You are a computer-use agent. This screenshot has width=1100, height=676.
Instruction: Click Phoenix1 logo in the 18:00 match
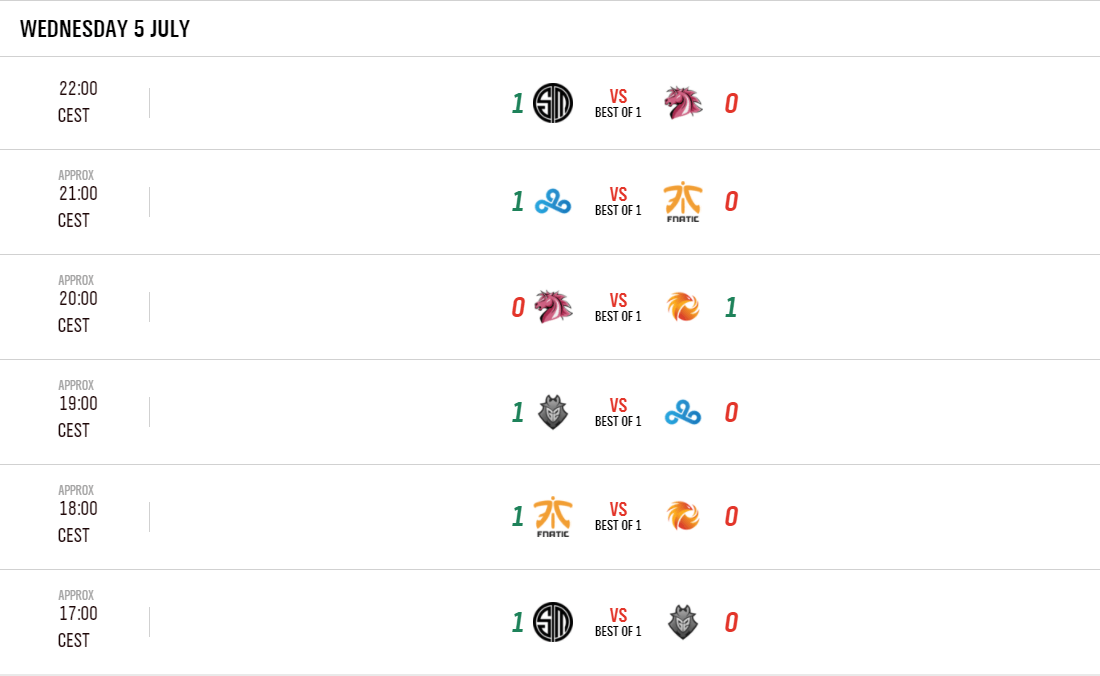click(x=683, y=517)
